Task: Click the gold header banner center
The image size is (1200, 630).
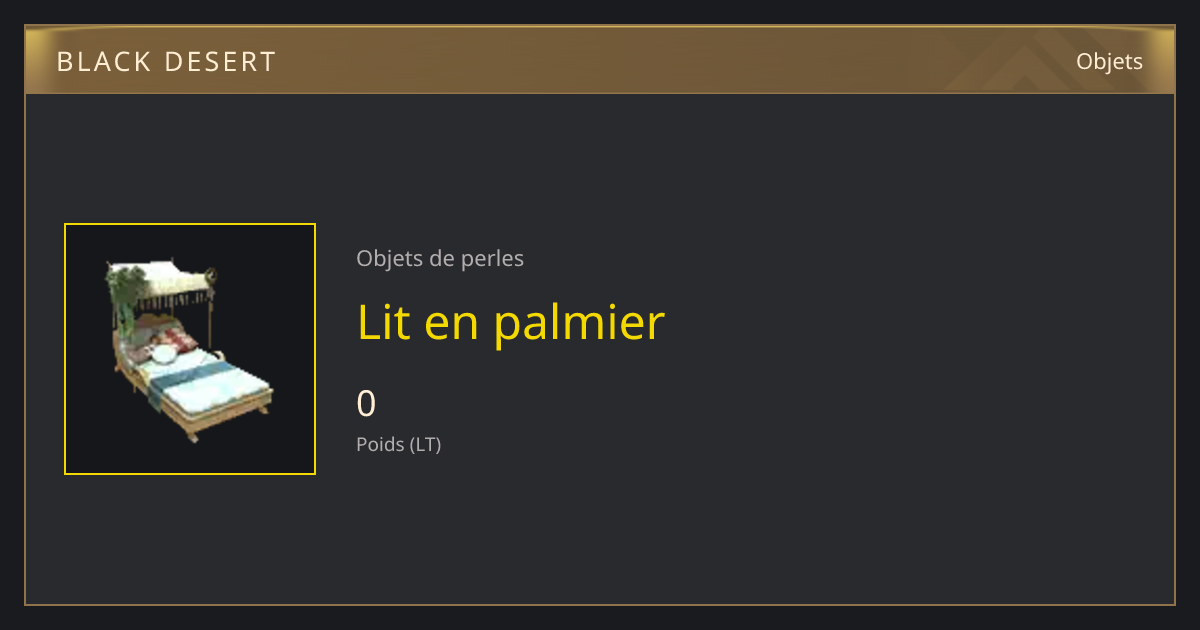Action: (x=600, y=60)
